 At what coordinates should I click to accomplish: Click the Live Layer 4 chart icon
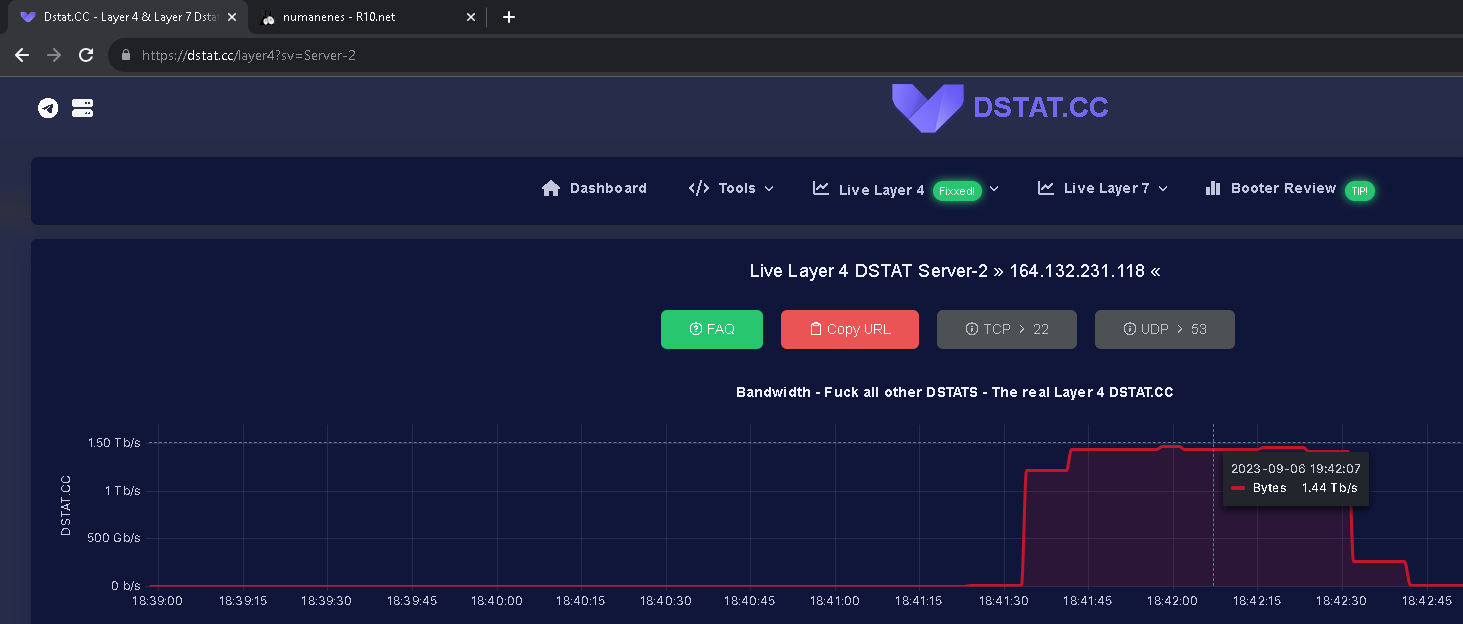coord(821,188)
